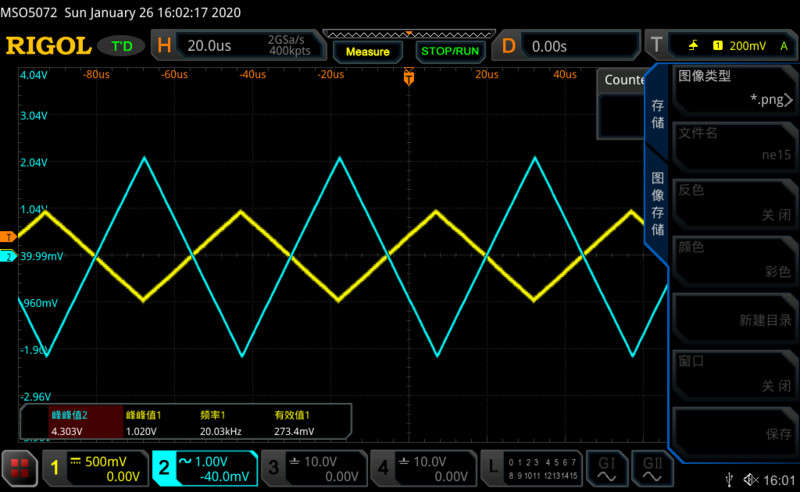Screen dimensions: 800x492
Task: Switch to the 图像存储 tab
Action: pyautogui.click(x=657, y=206)
